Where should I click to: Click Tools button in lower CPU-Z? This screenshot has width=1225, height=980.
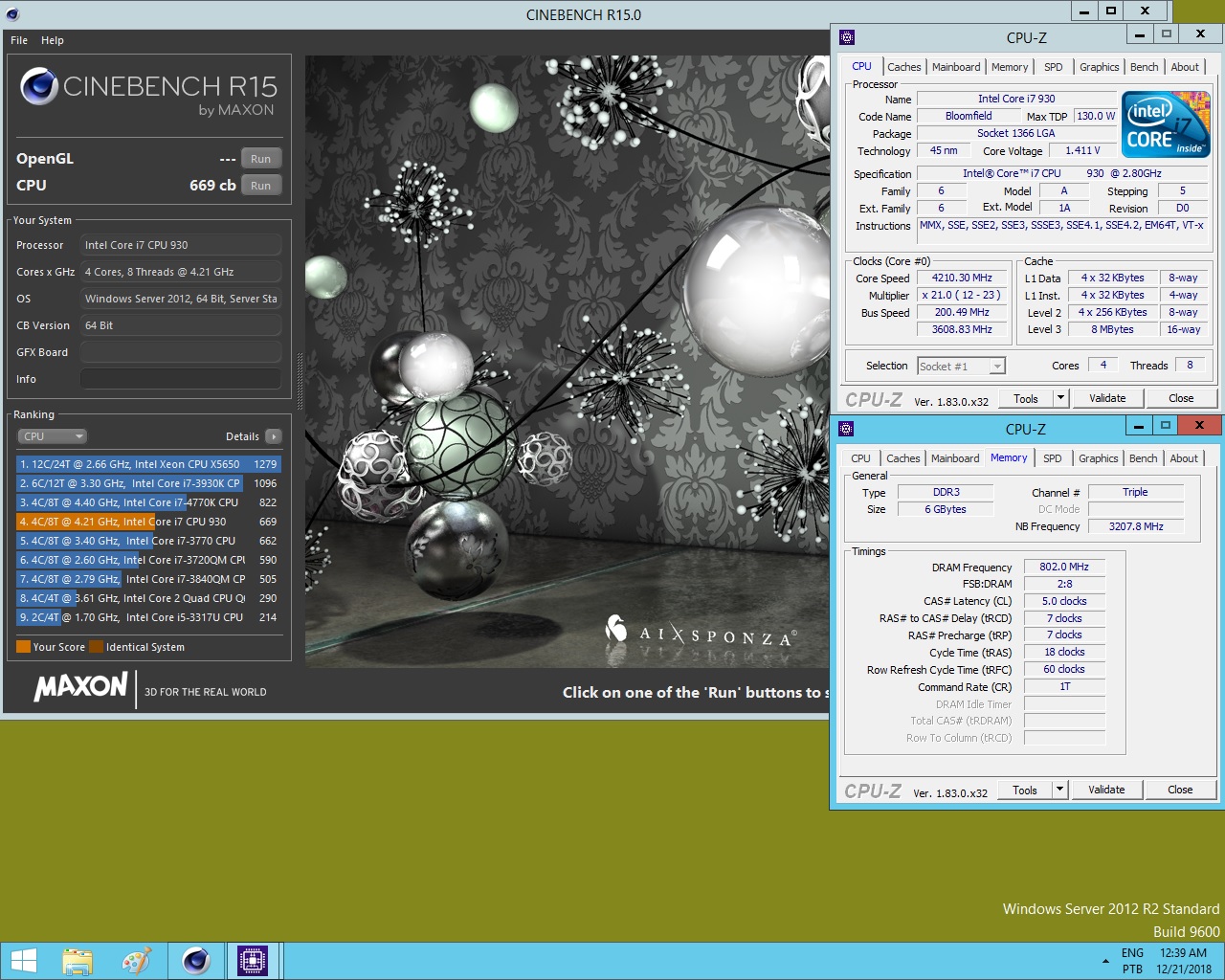tap(1025, 790)
